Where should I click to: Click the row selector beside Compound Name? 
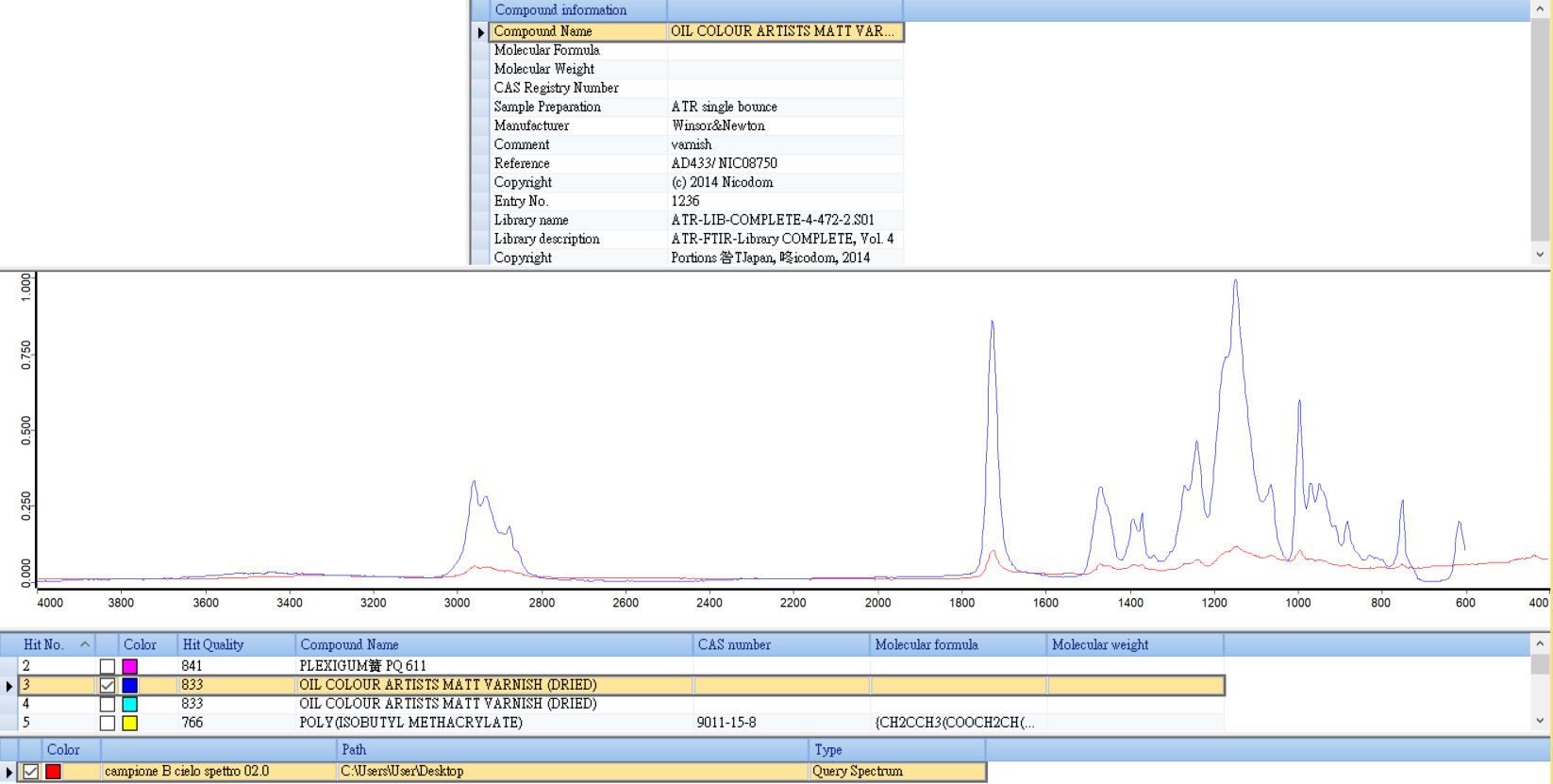click(x=480, y=32)
